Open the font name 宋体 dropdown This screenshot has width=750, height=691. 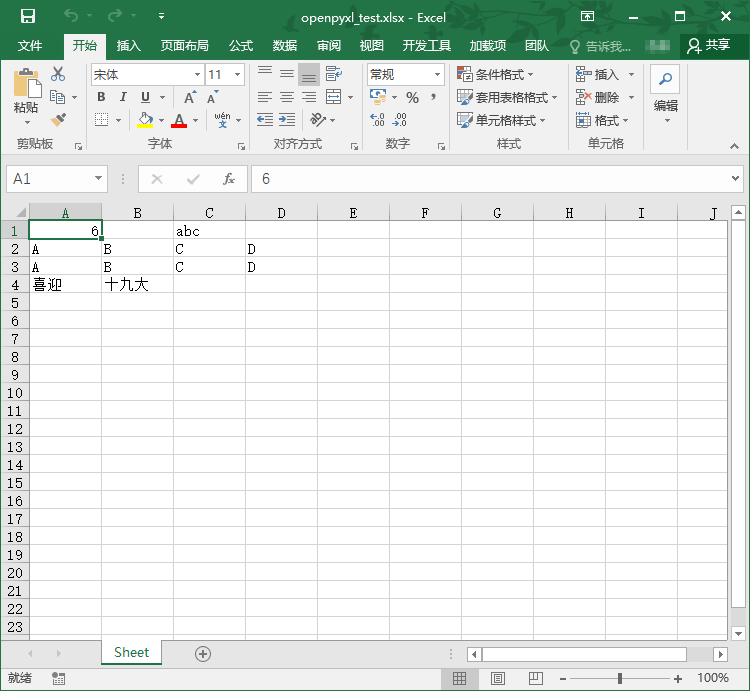pyautogui.click(x=197, y=75)
